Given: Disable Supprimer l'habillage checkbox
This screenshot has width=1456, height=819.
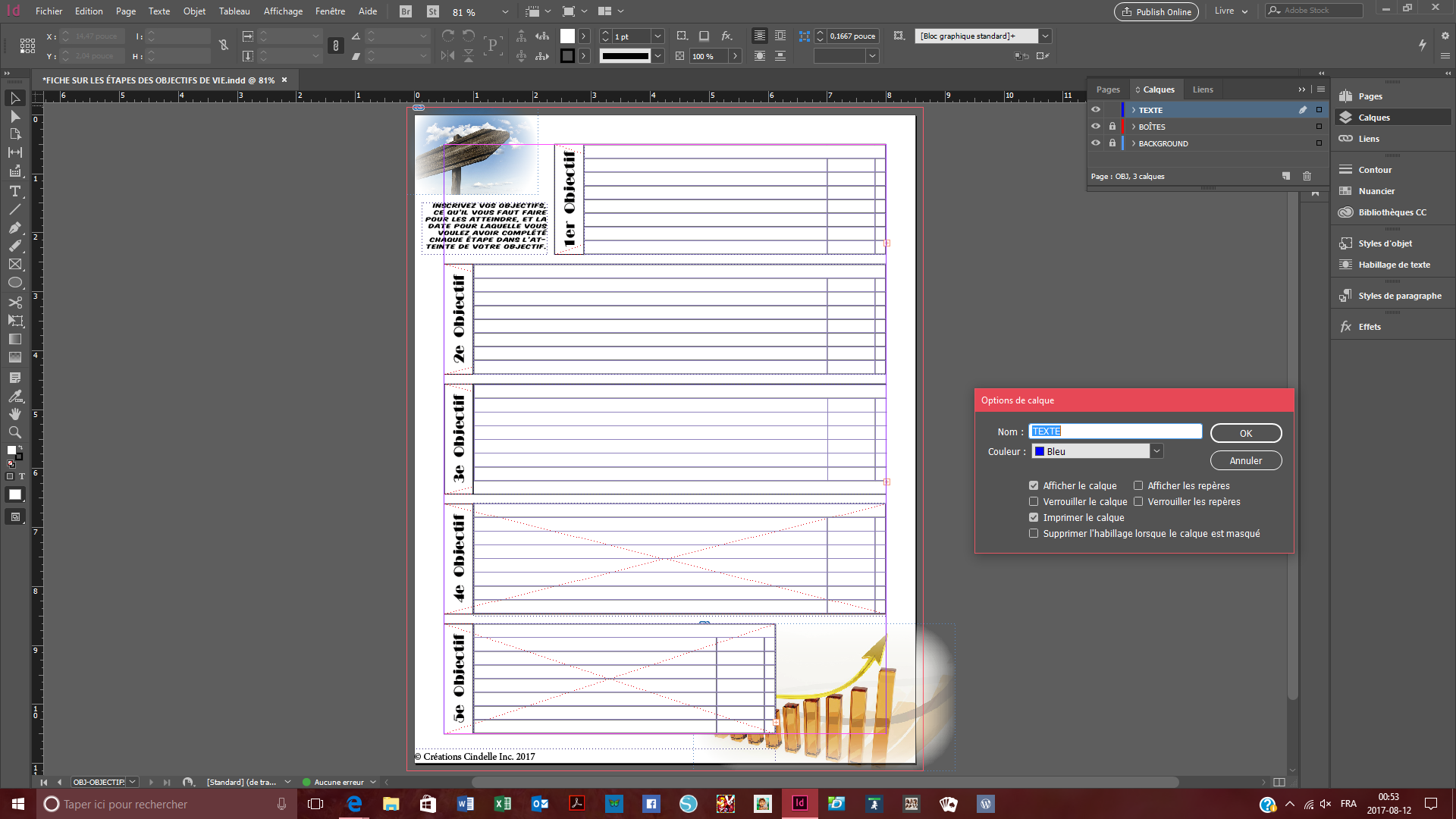Looking at the screenshot, I should 1034,533.
